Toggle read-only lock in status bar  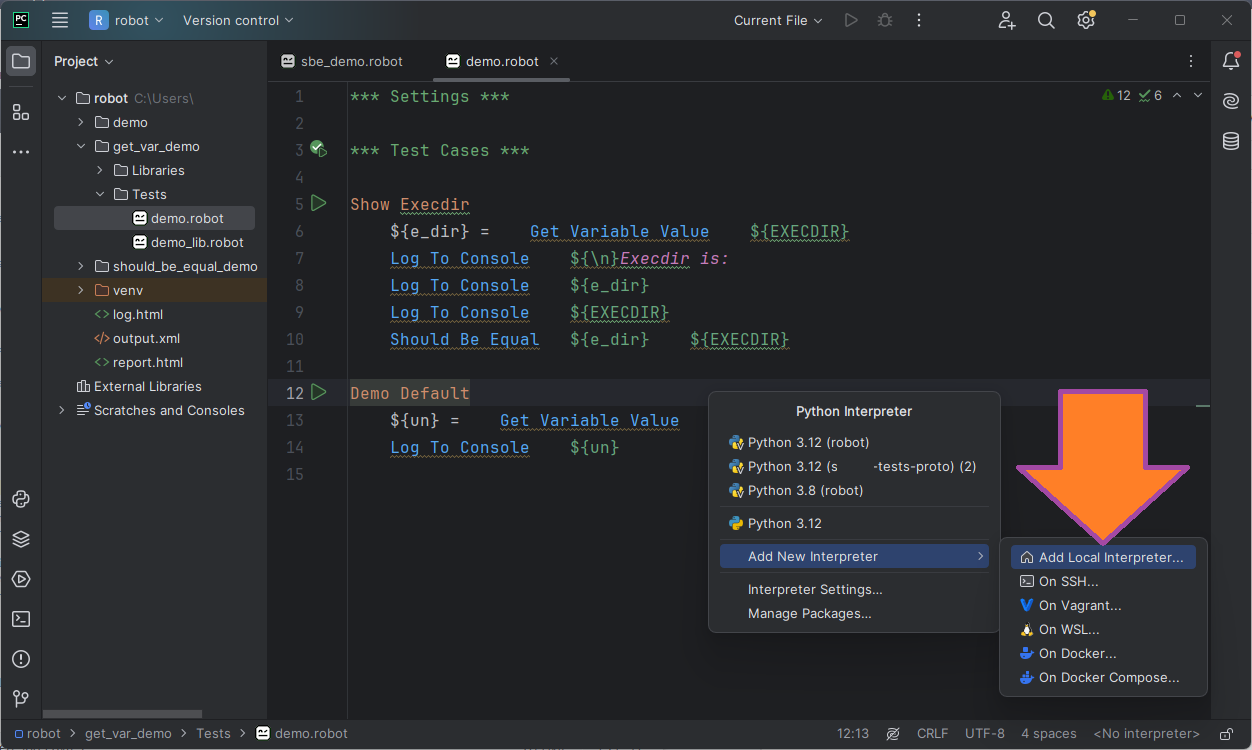point(1227,734)
